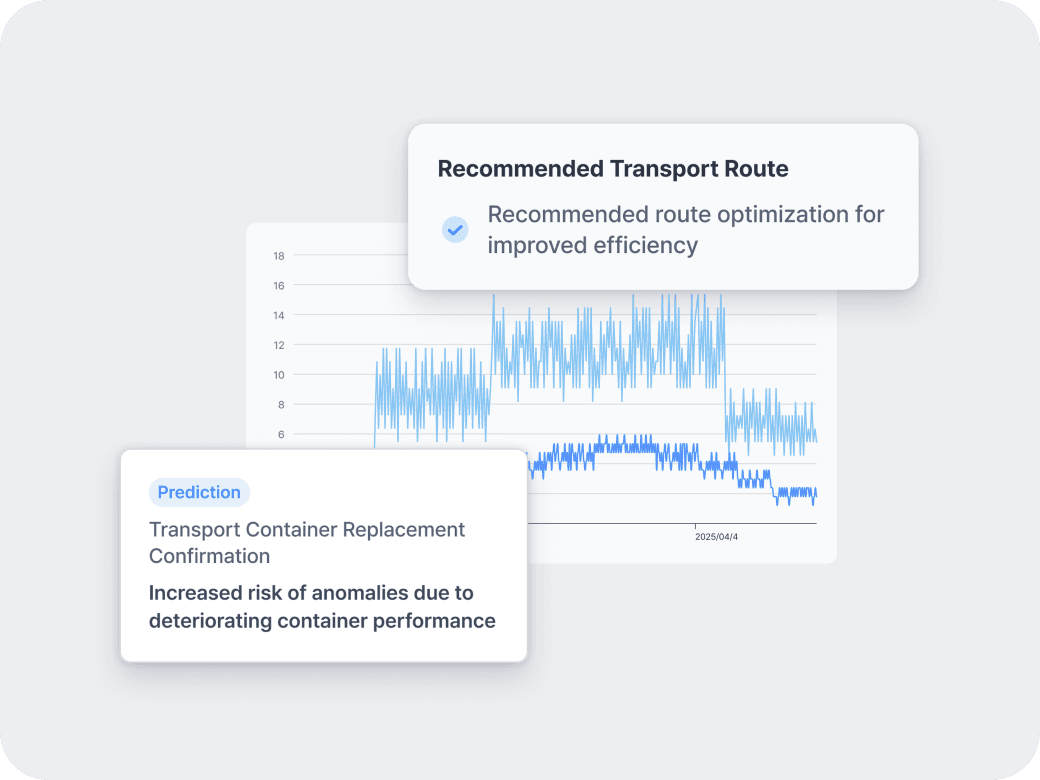Click the 10 y-axis label
Image resolution: width=1040 pixels, height=780 pixels.
pyautogui.click(x=279, y=375)
